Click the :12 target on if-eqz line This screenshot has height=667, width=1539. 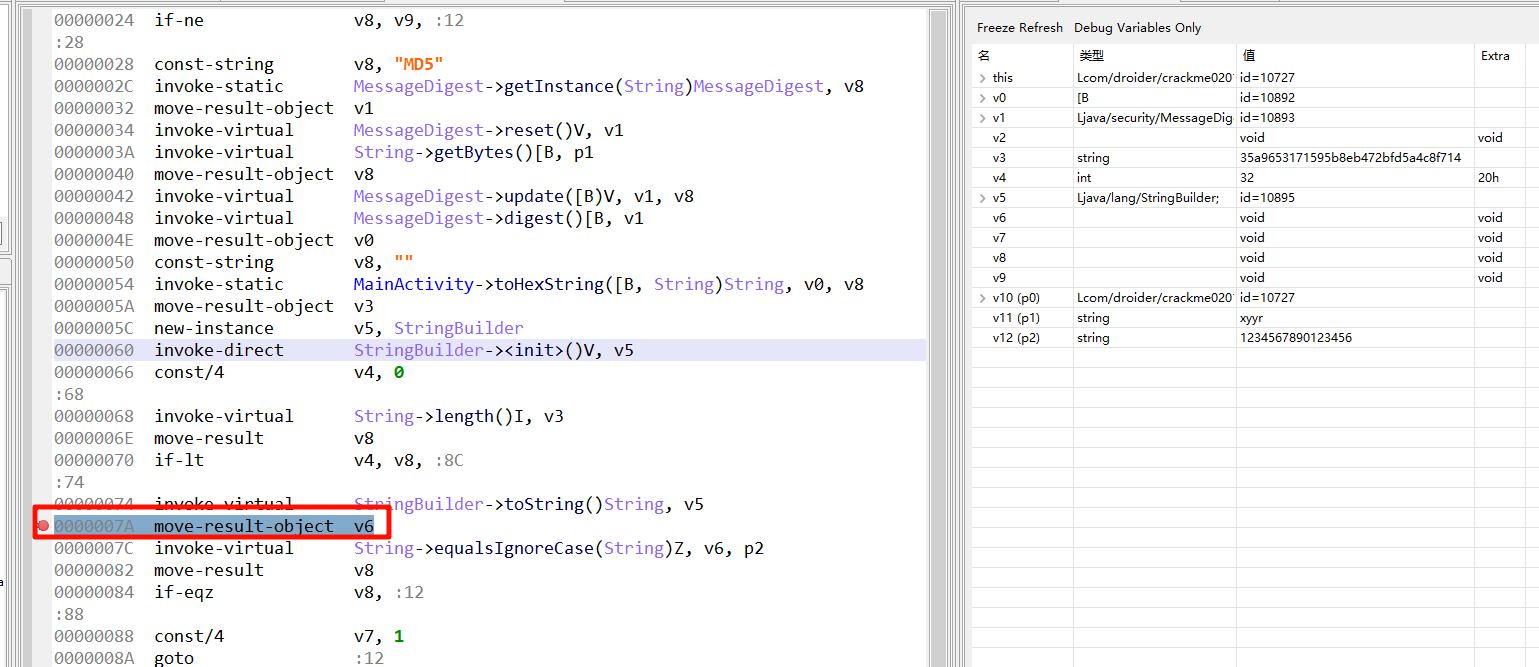click(409, 592)
